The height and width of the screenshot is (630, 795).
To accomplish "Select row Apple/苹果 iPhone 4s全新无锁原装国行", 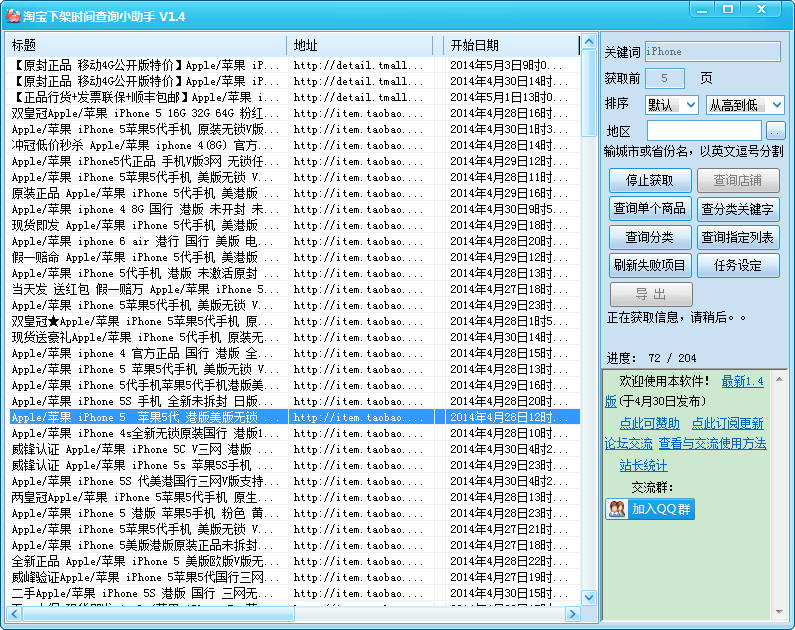I will (295, 433).
